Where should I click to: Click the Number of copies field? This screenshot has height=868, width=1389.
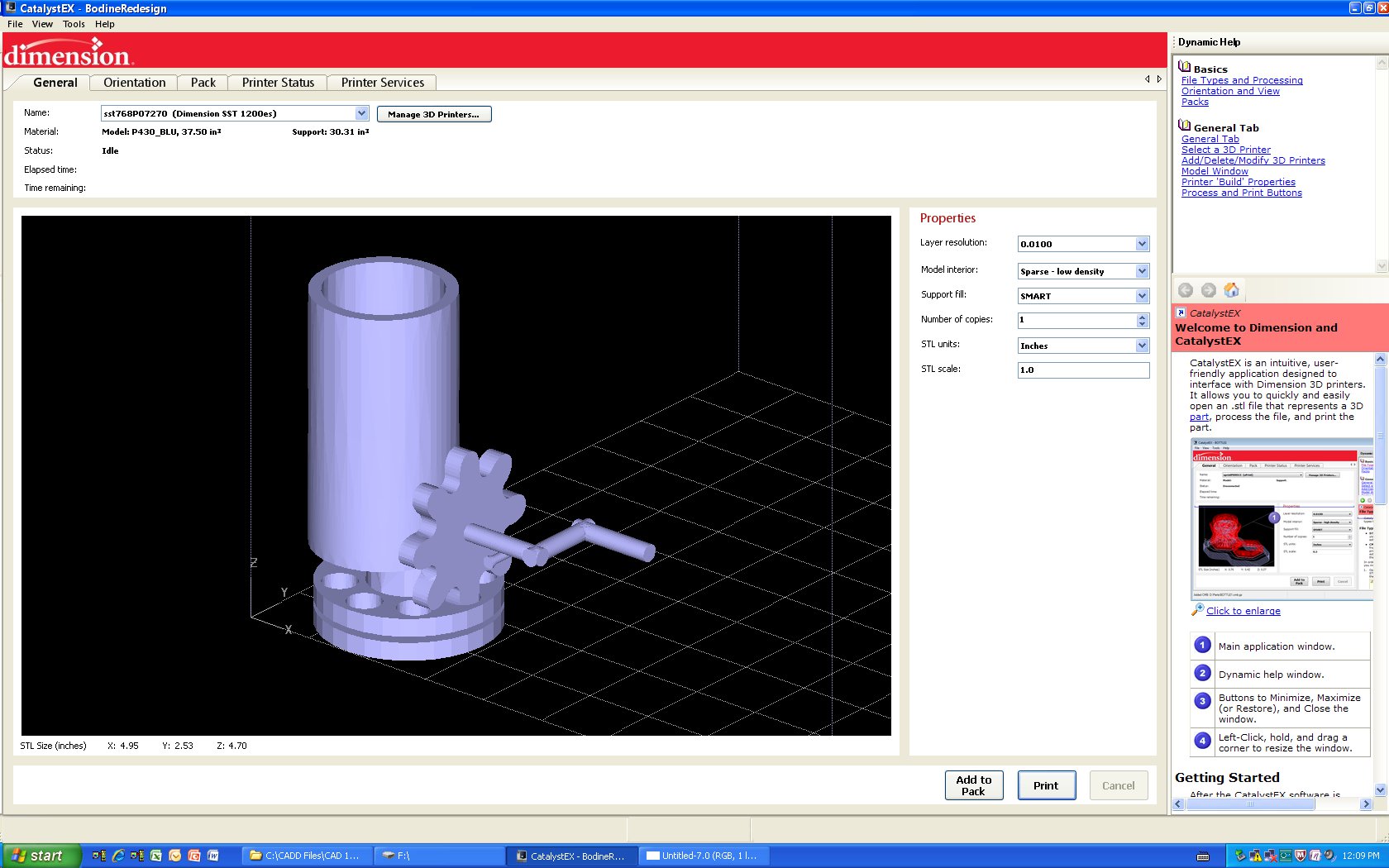point(1076,321)
